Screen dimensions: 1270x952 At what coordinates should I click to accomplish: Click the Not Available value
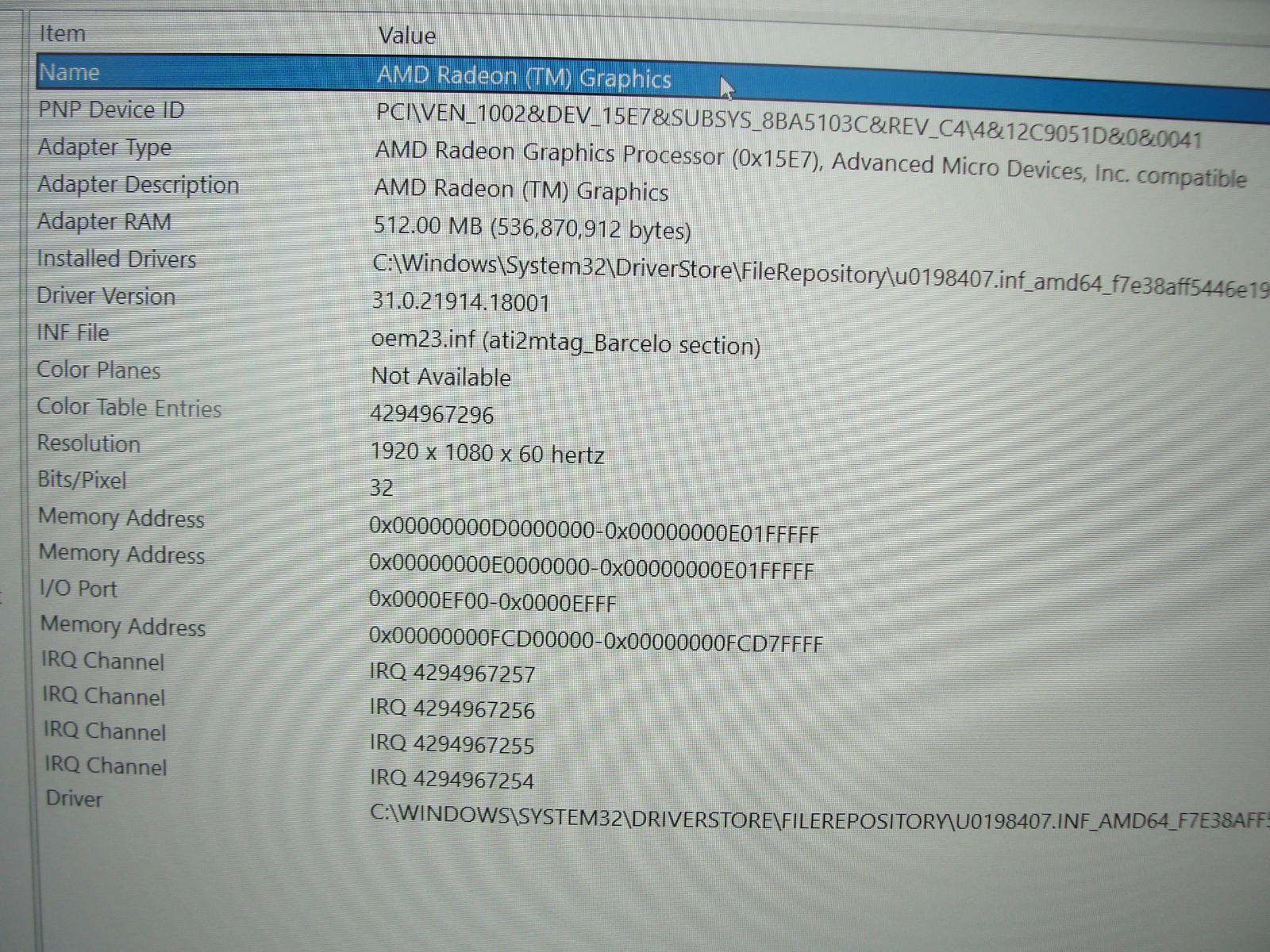[x=441, y=376]
